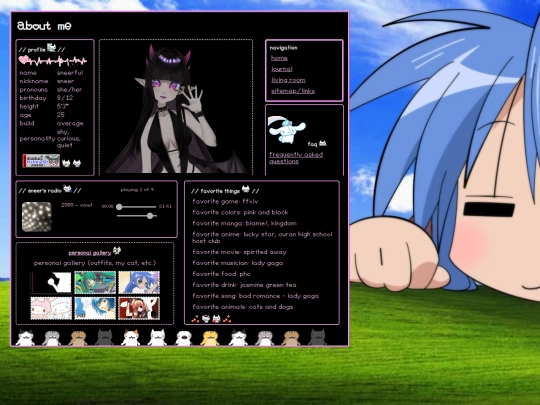The width and height of the screenshot is (540, 405).
Task: Click 'favorite manga: blame!, kingdom' line
Action: [x=245, y=224]
